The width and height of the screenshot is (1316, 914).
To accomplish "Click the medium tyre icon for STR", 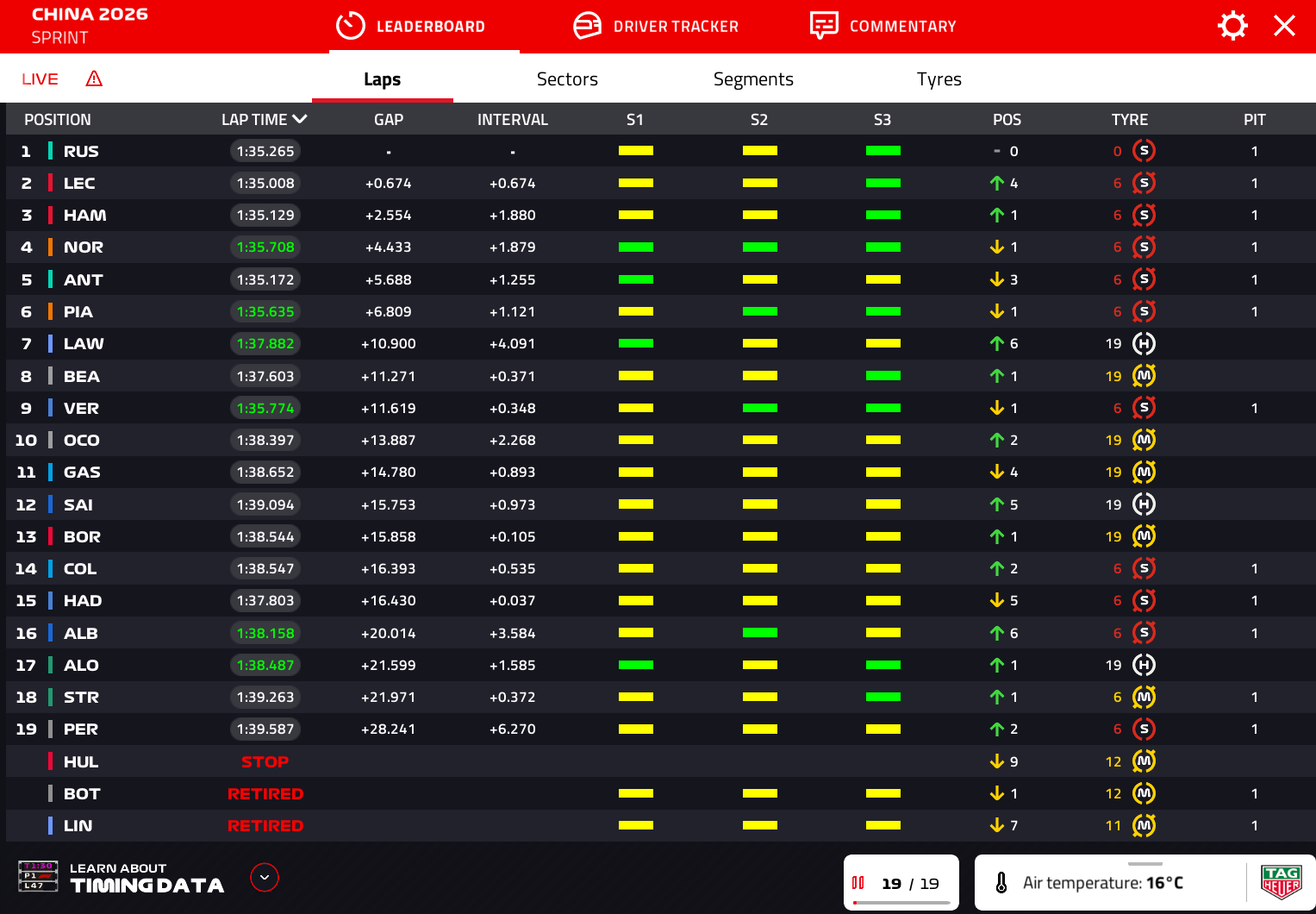I will point(1144,697).
